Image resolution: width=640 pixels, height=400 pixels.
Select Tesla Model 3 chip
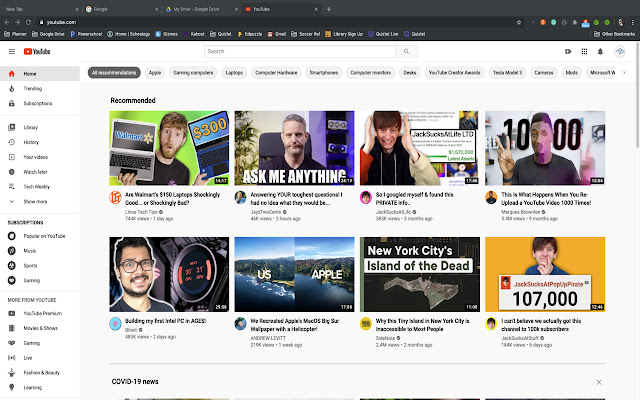coord(507,73)
